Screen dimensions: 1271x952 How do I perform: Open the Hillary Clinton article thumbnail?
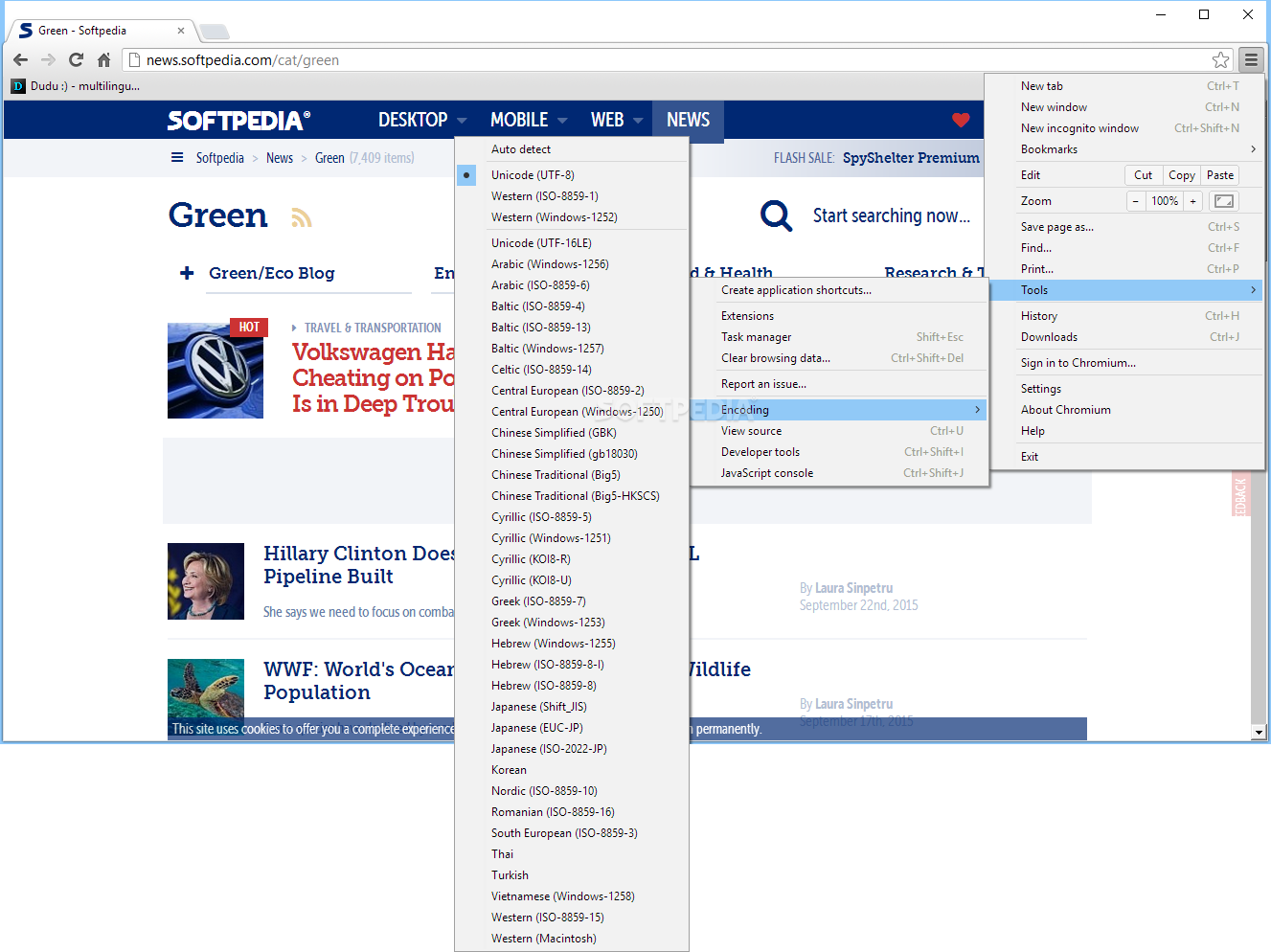pos(206,581)
